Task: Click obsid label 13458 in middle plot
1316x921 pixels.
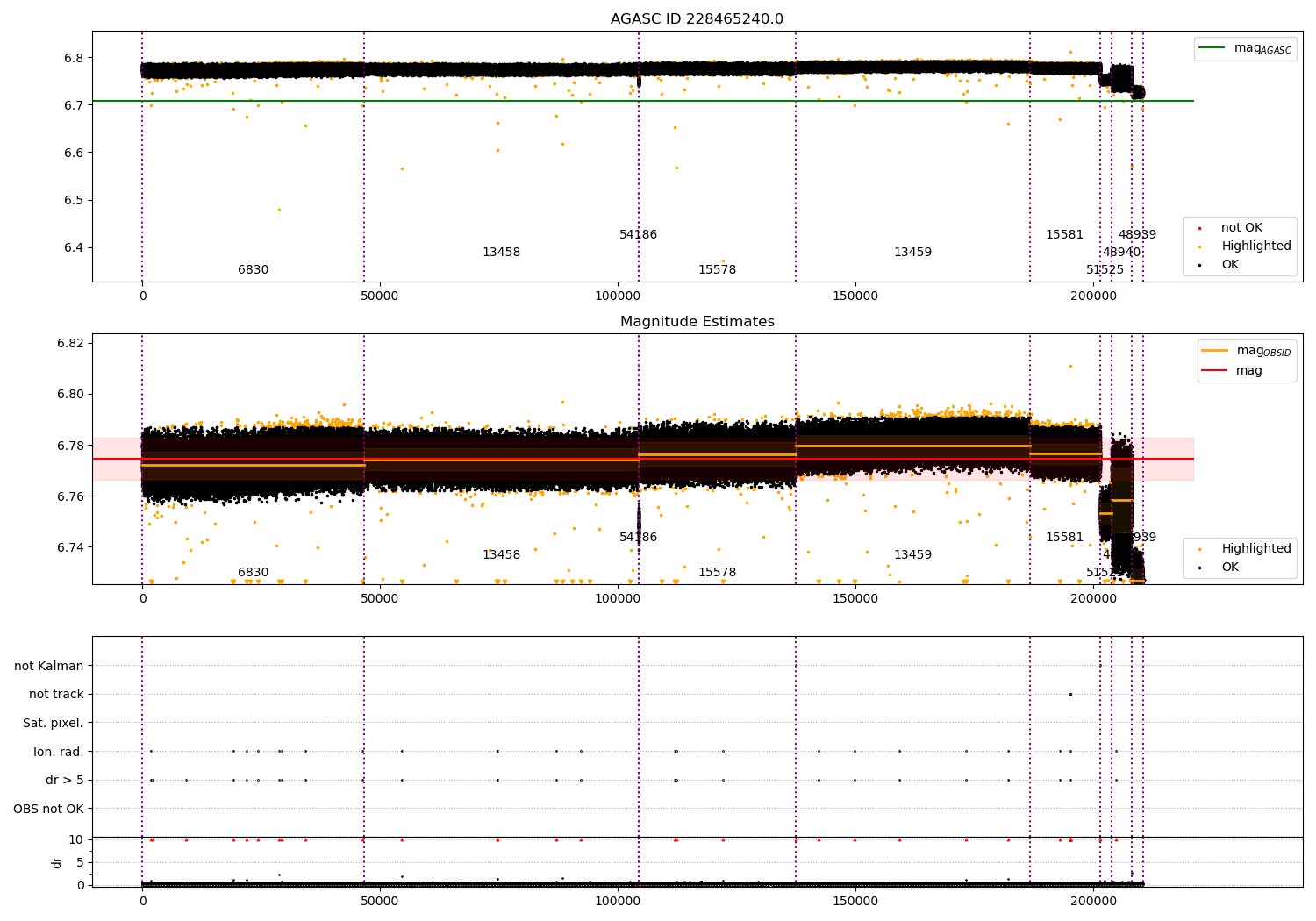Action: 501,555
